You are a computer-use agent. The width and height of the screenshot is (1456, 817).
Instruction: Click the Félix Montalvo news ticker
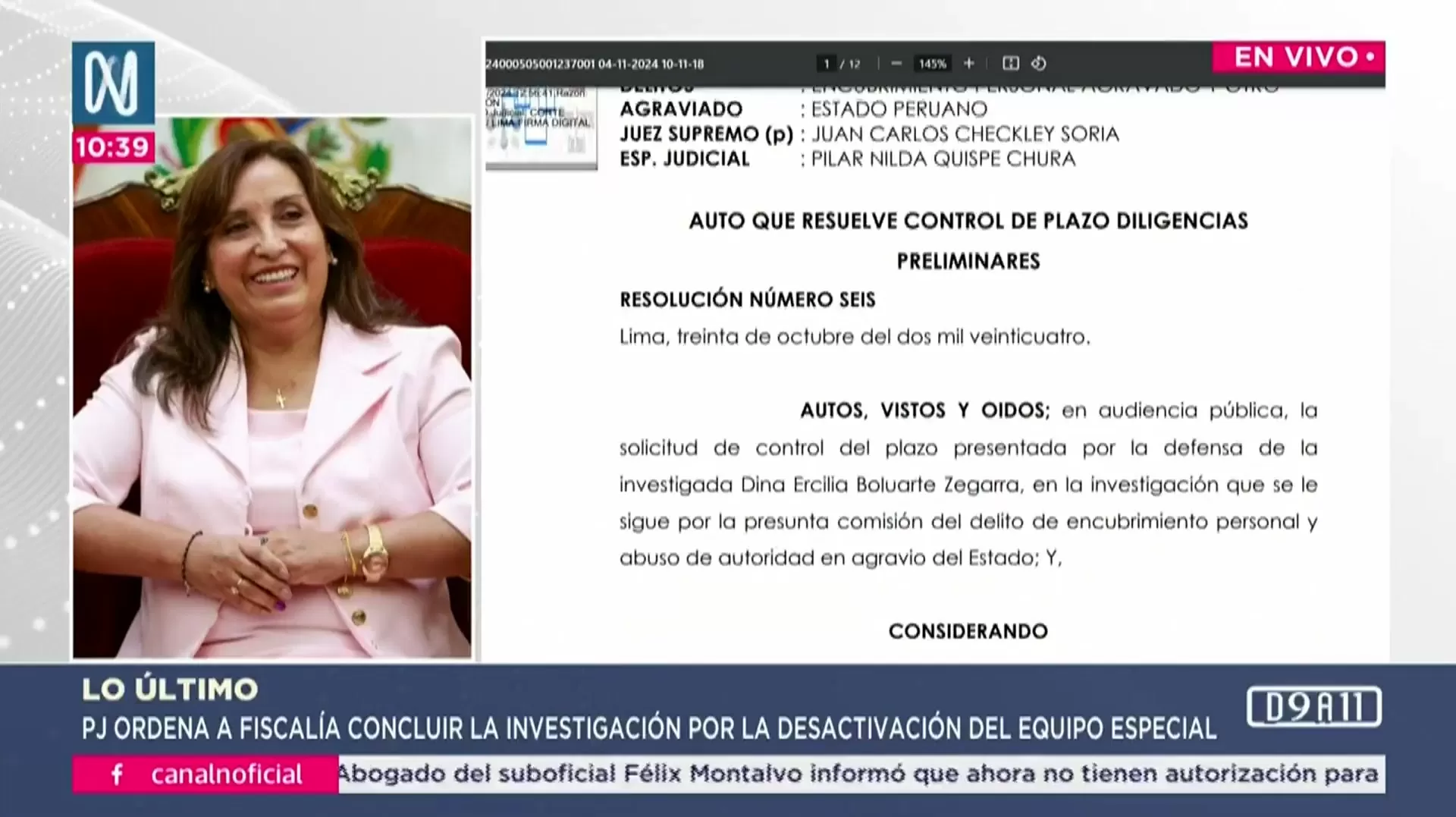[861, 774]
